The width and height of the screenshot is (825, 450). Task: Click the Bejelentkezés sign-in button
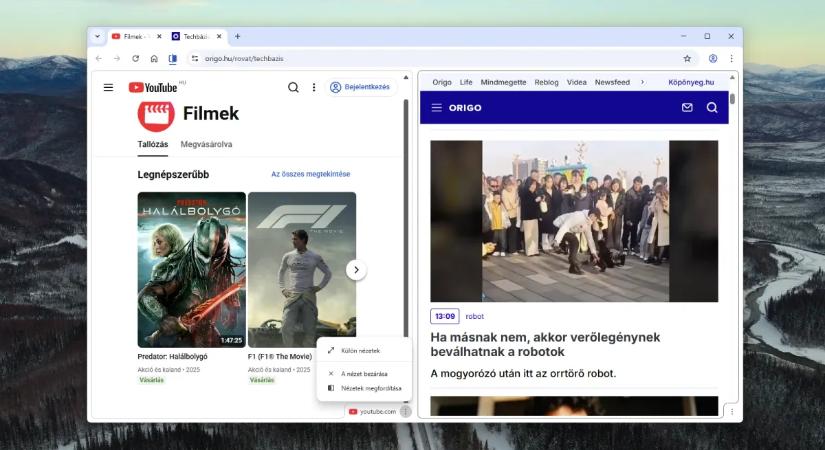(360, 87)
